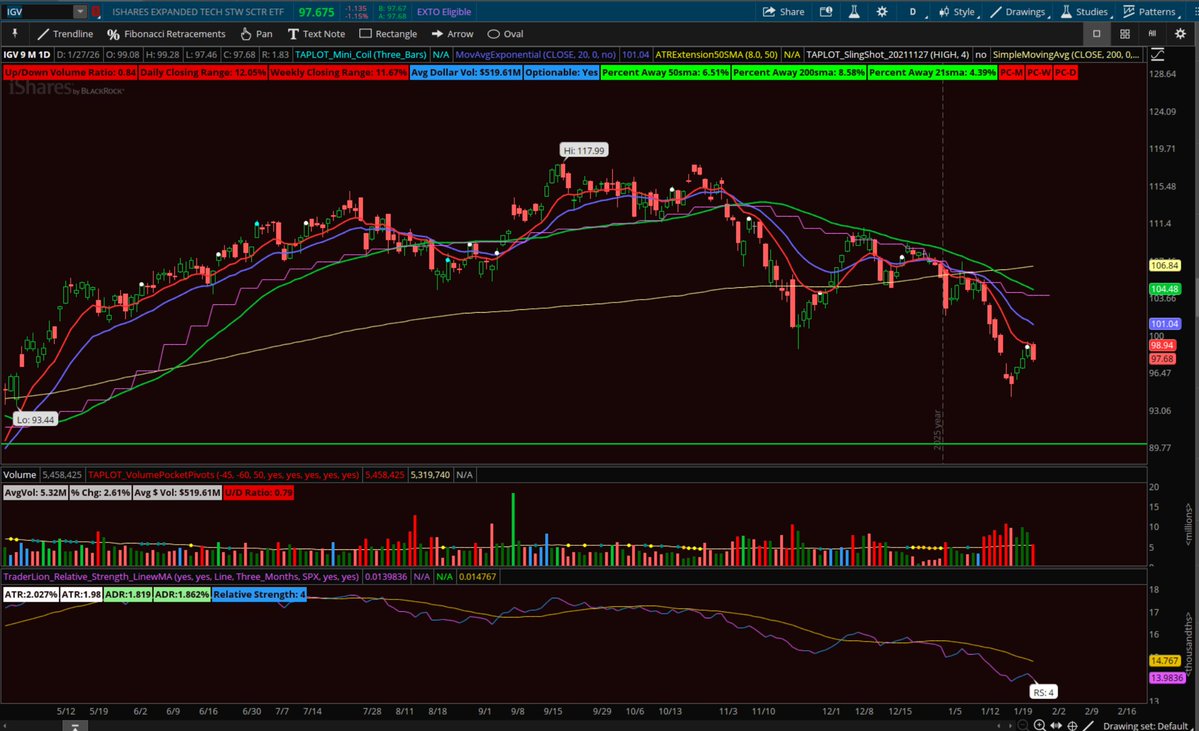Click the Optionable: Yes label
The height and width of the screenshot is (731, 1199).
pos(561,73)
